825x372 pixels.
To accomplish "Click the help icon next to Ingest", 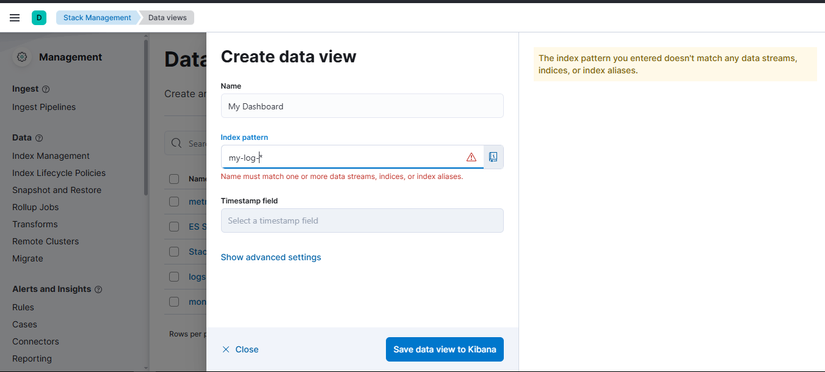I will (46, 89).
